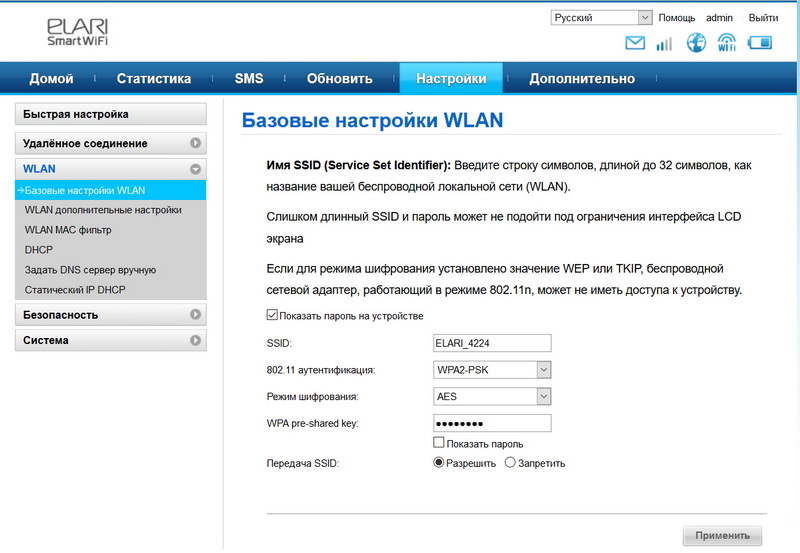
Task: Open the 802.11 аутентификация dropdown
Action: point(492,370)
